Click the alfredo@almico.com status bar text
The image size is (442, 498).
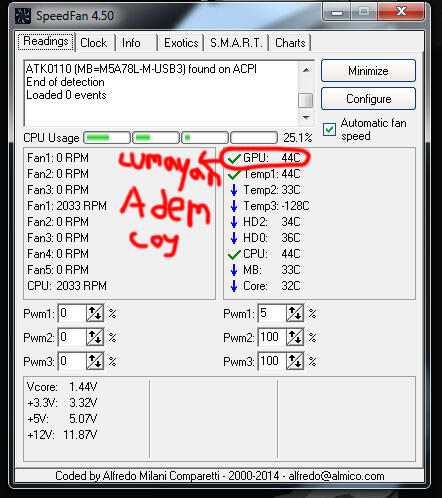tap(336, 476)
